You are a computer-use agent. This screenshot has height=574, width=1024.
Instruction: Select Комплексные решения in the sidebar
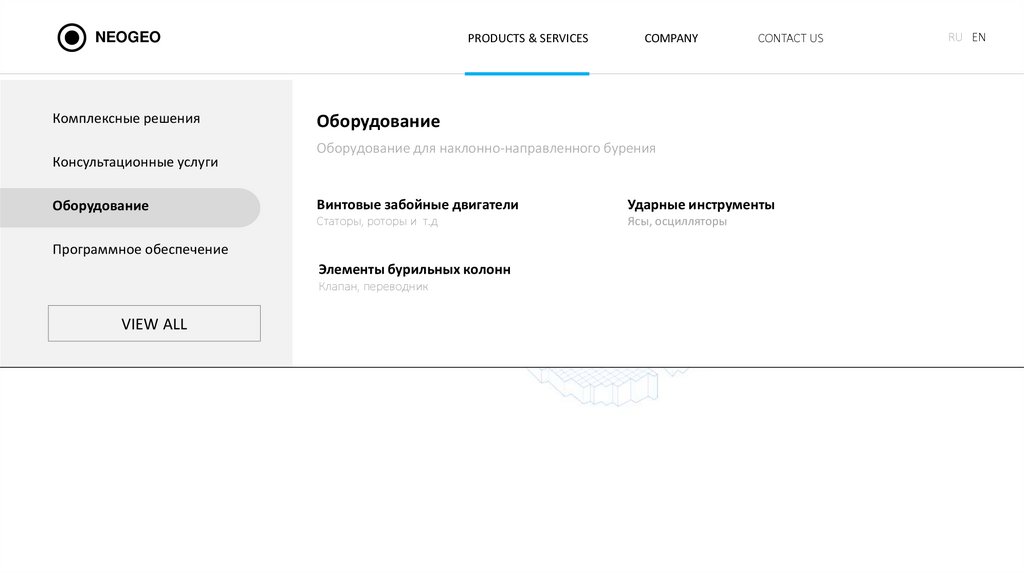(x=126, y=119)
